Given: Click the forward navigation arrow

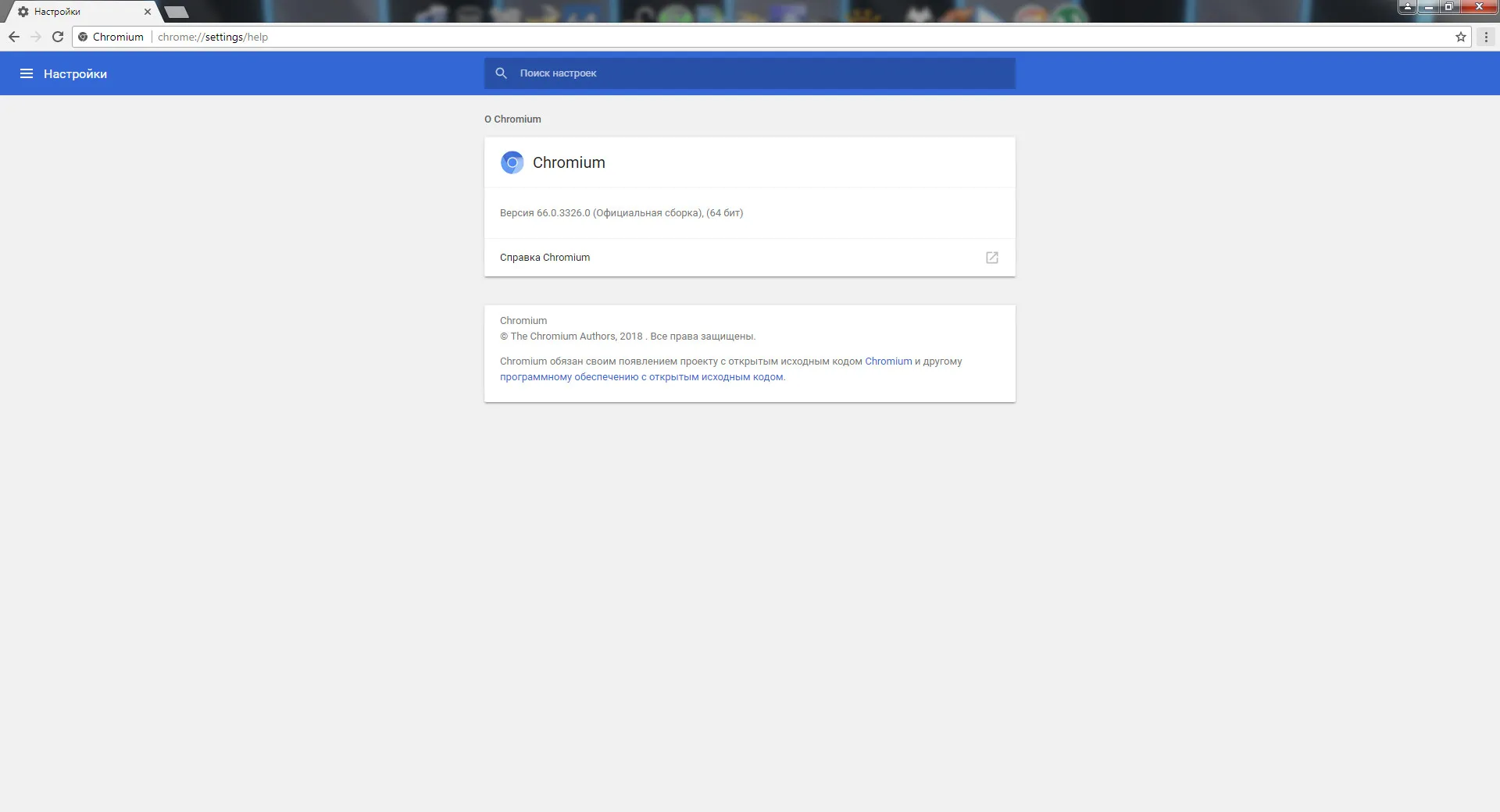Looking at the screenshot, I should 36,37.
